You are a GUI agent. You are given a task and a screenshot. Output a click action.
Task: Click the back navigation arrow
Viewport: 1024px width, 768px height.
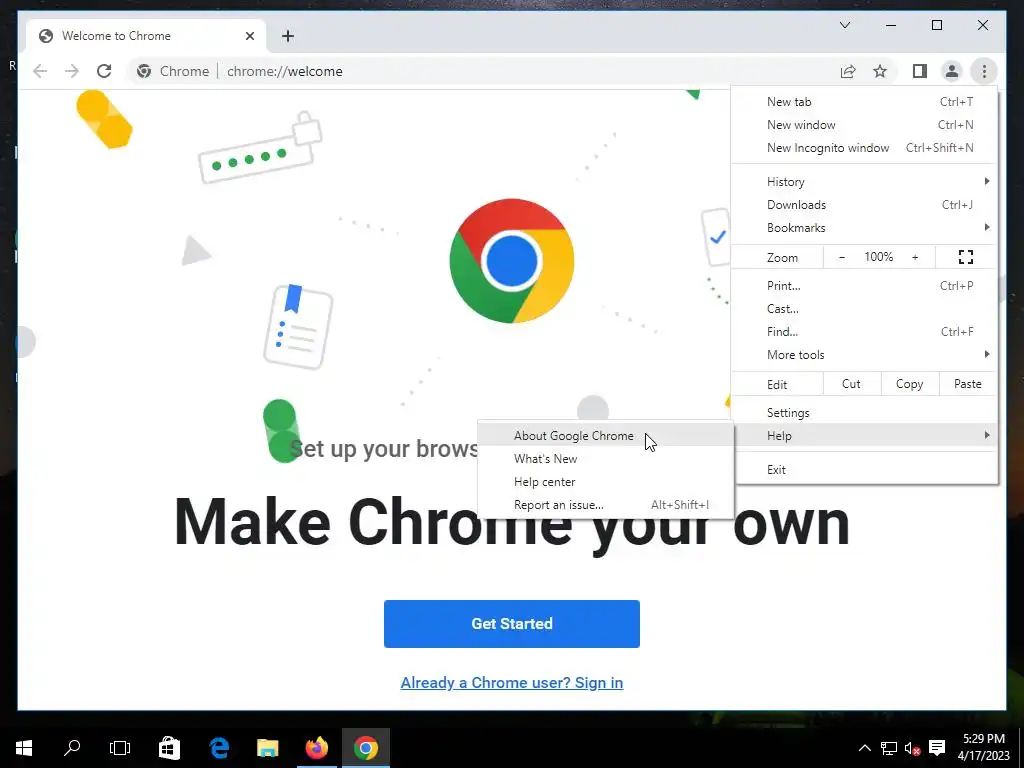pyautogui.click(x=40, y=71)
